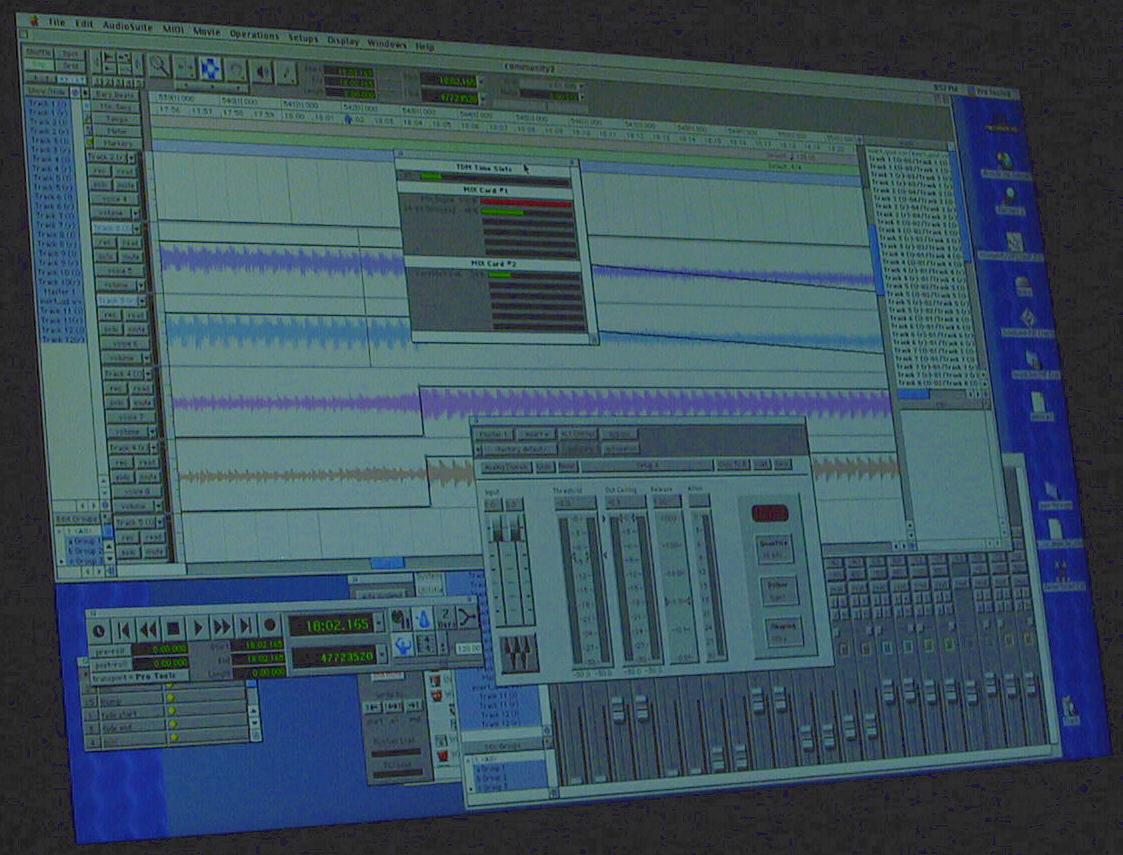This screenshot has width=1123, height=855.
Task: Click Fast Forward in the Transport window
Action: [x=222, y=627]
